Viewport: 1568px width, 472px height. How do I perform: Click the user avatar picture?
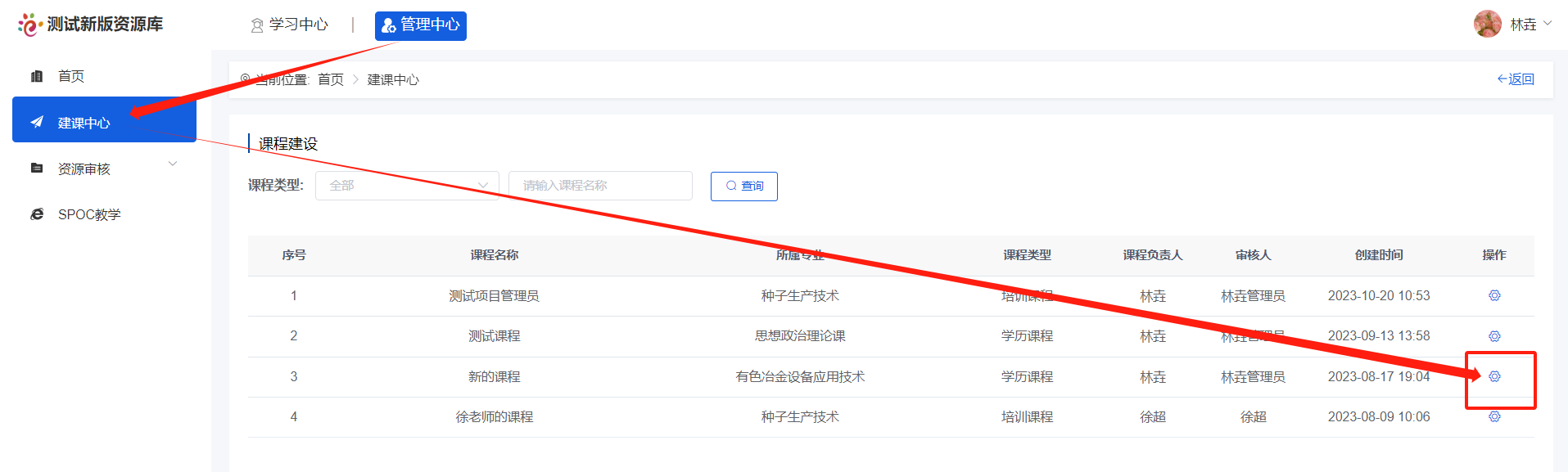pyautogui.click(x=1487, y=24)
